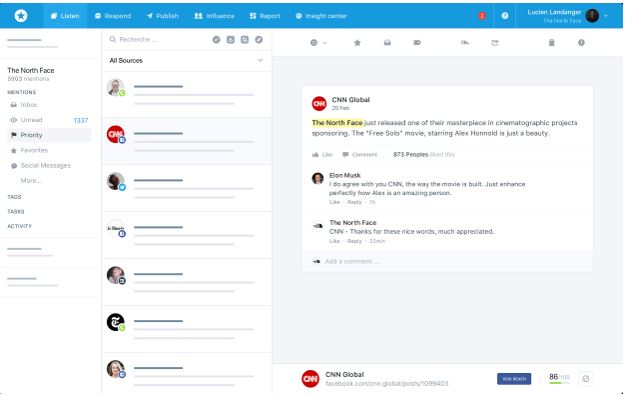Click the share forward icon in toolbar
This screenshot has width=626, height=395.
click(495, 43)
